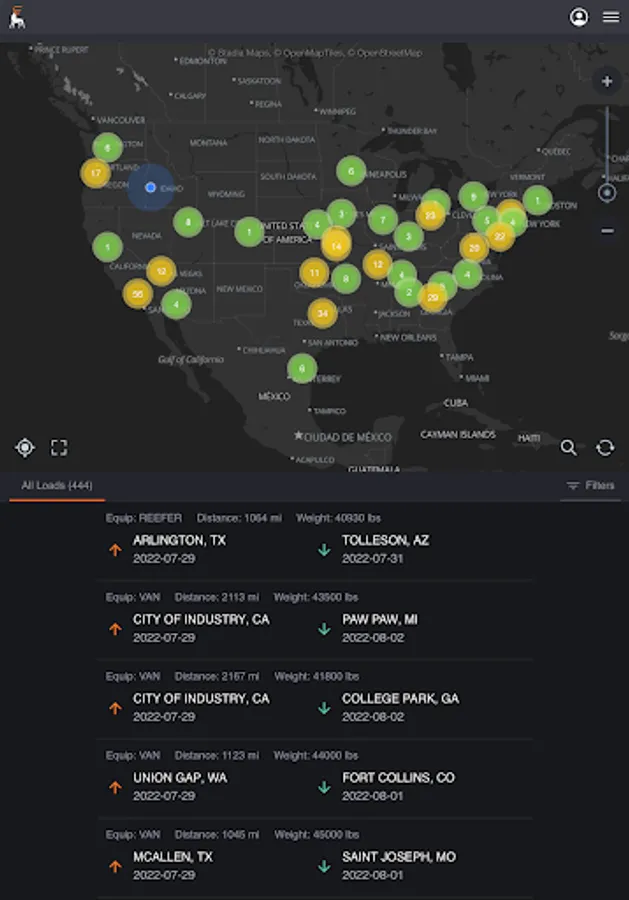
Task: Open the 34-load cluster in Texas
Action: (x=323, y=313)
